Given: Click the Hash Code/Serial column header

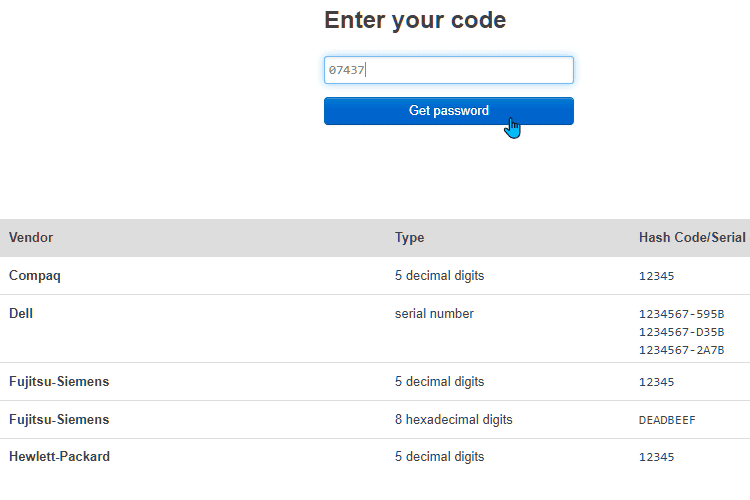Looking at the screenshot, I should pyautogui.click(x=692, y=237).
